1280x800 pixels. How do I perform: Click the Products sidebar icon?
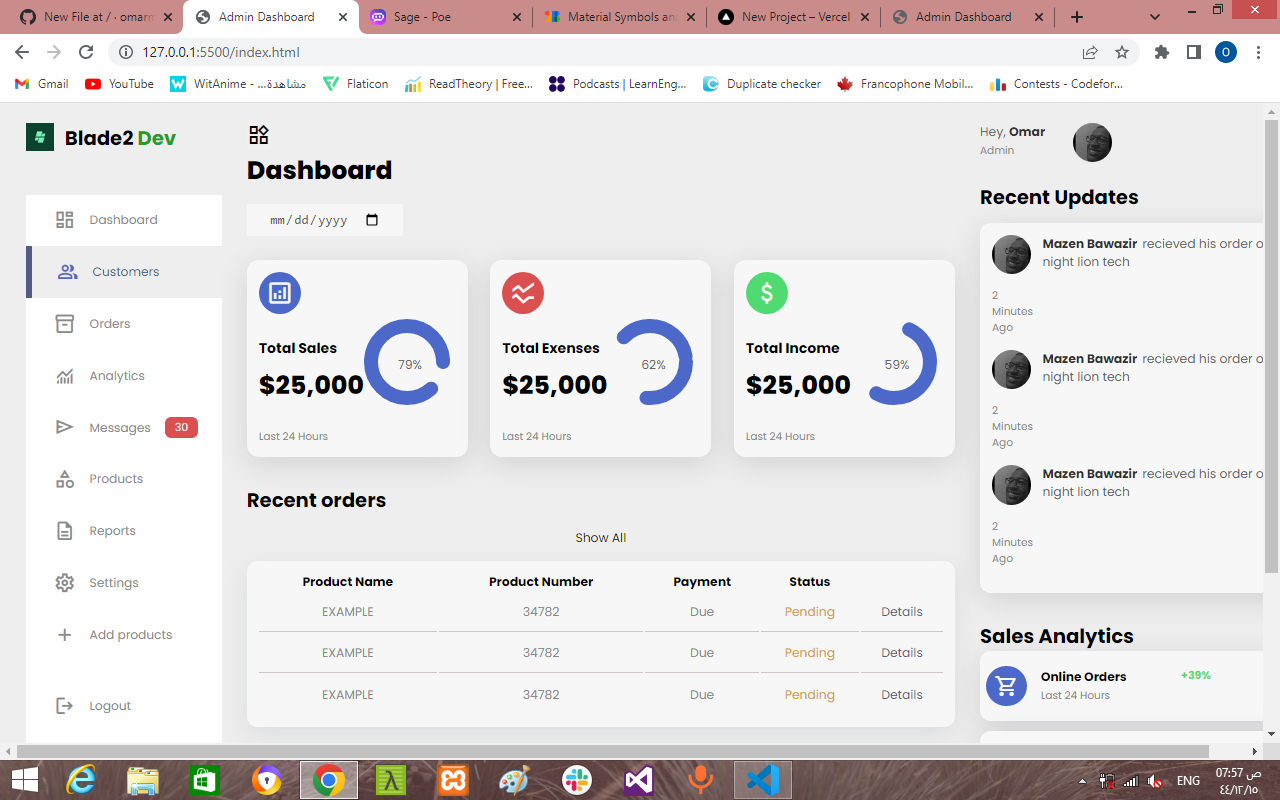coord(64,478)
